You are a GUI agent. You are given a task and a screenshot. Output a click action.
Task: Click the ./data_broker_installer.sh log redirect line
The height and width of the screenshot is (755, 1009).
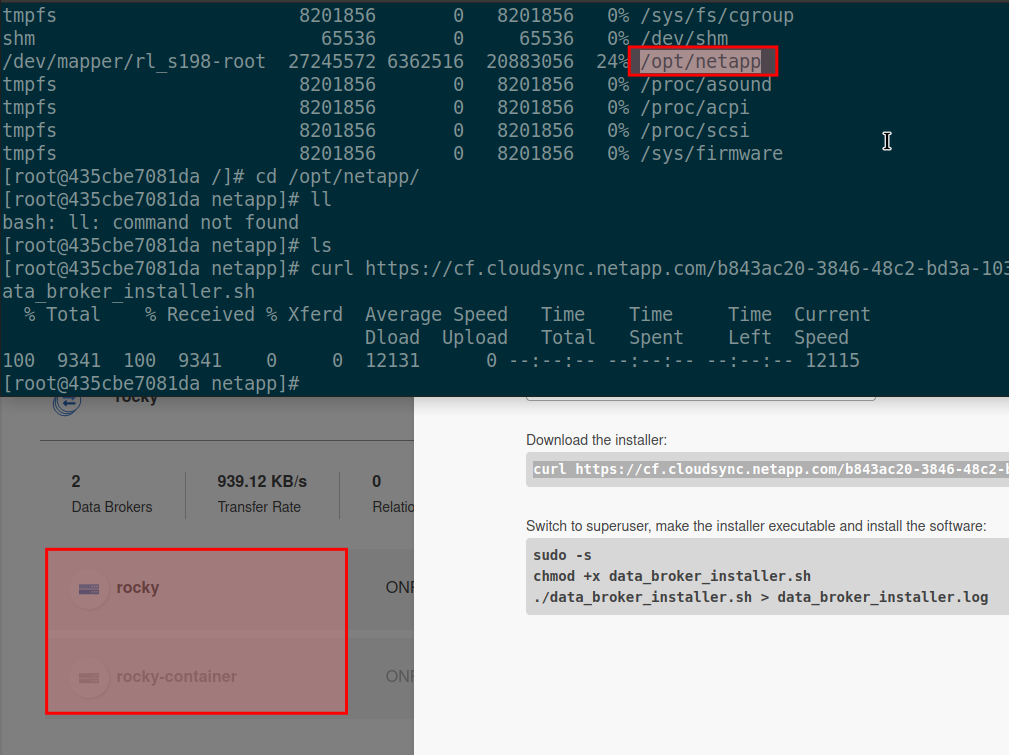[760, 597]
